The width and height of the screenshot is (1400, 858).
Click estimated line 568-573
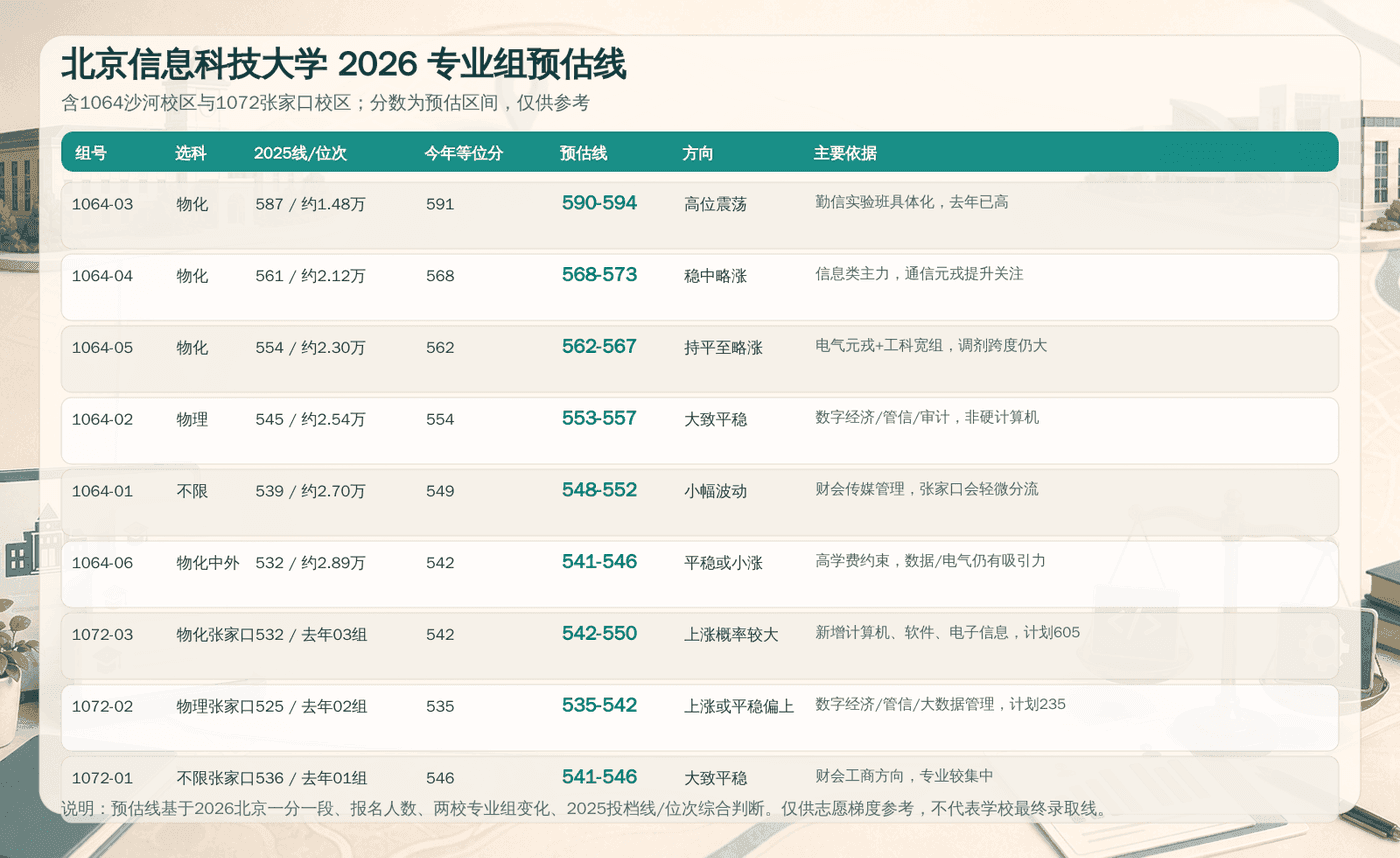click(599, 275)
